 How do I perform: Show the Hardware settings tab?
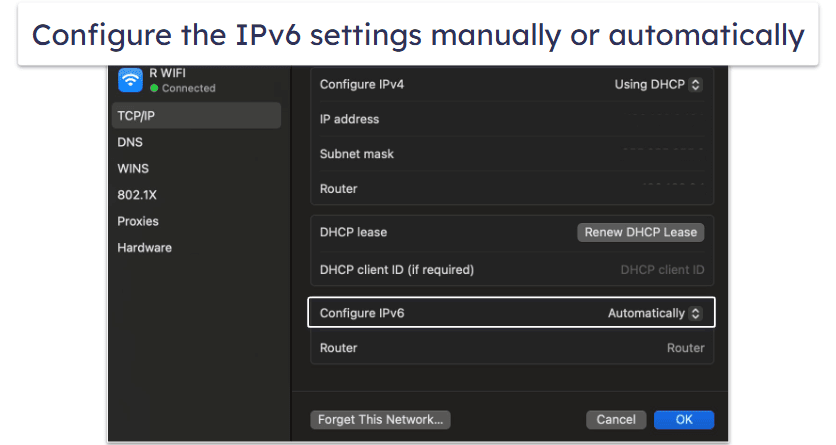coord(144,247)
